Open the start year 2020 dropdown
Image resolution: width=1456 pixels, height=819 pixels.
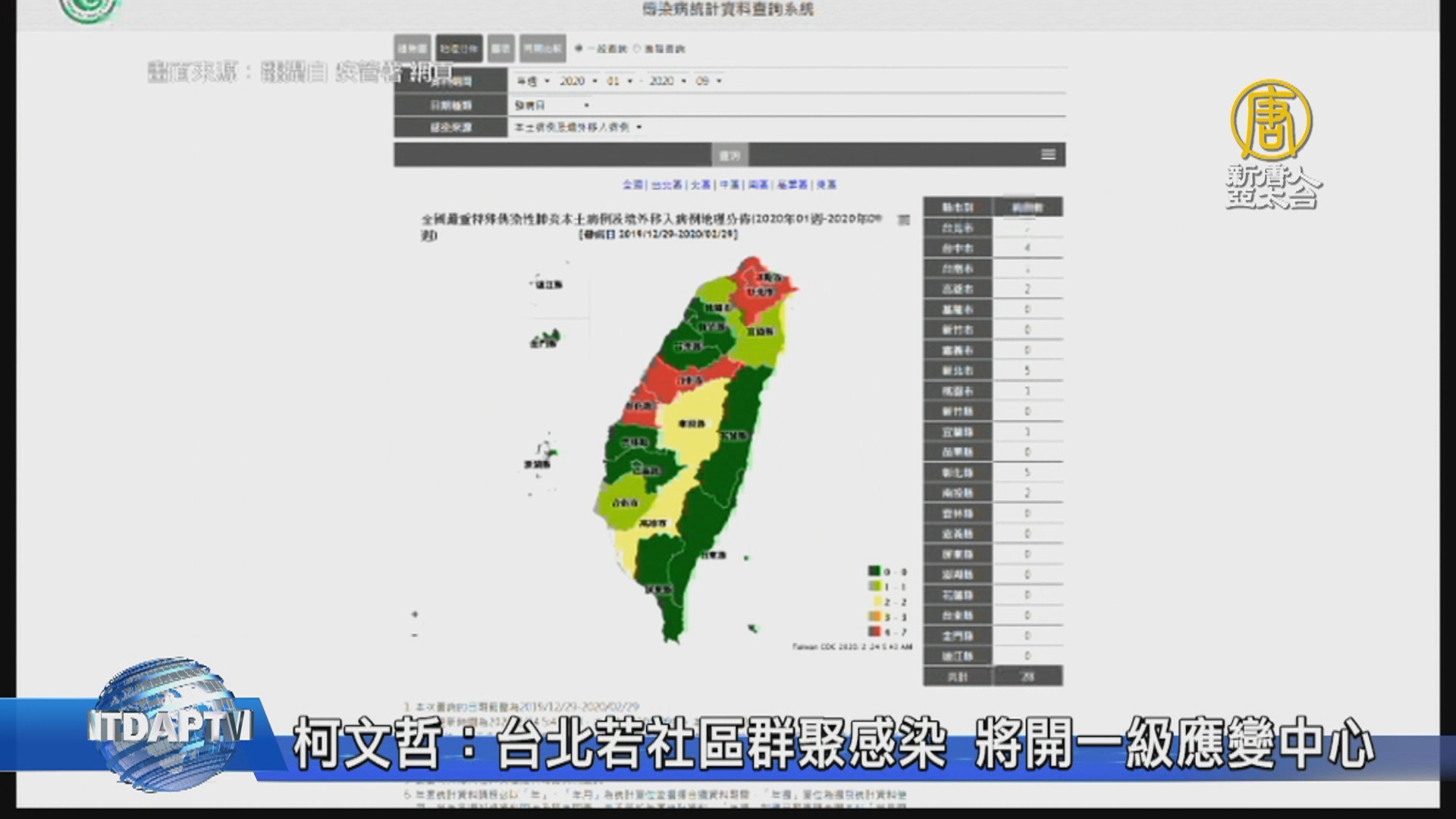(x=577, y=80)
